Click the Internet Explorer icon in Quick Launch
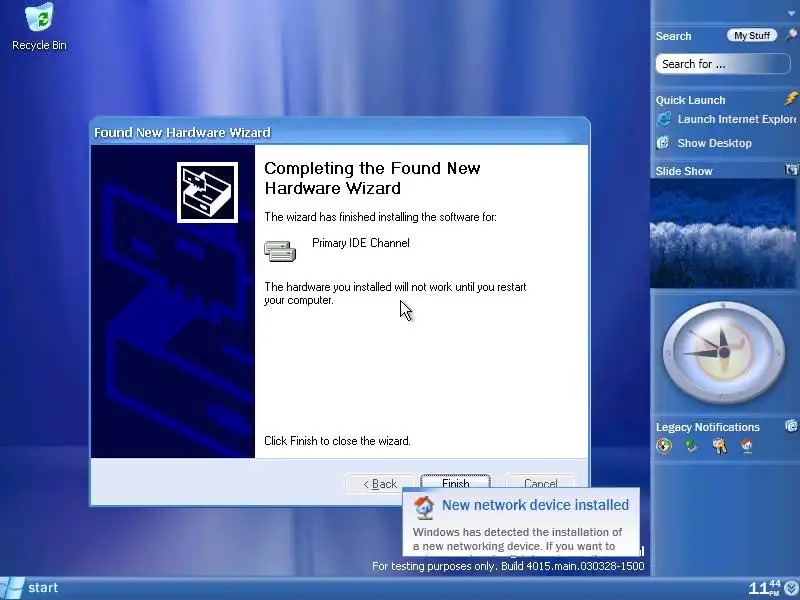The image size is (800, 600). (x=664, y=119)
